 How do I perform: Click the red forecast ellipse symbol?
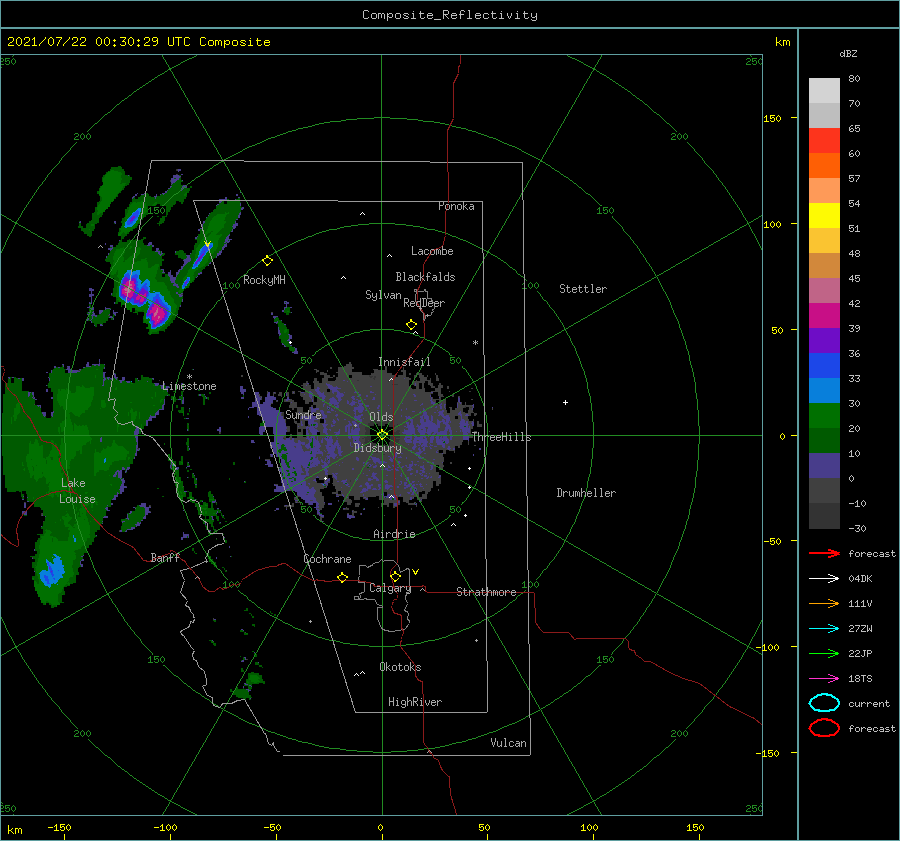coord(824,728)
